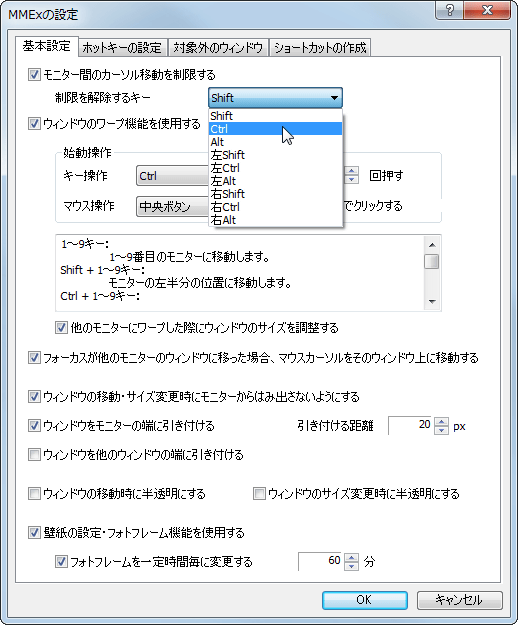The height and width of the screenshot is (625, 518).
Task: Switch to the ホットキーの設定 tab
Action: click(122, 48)
